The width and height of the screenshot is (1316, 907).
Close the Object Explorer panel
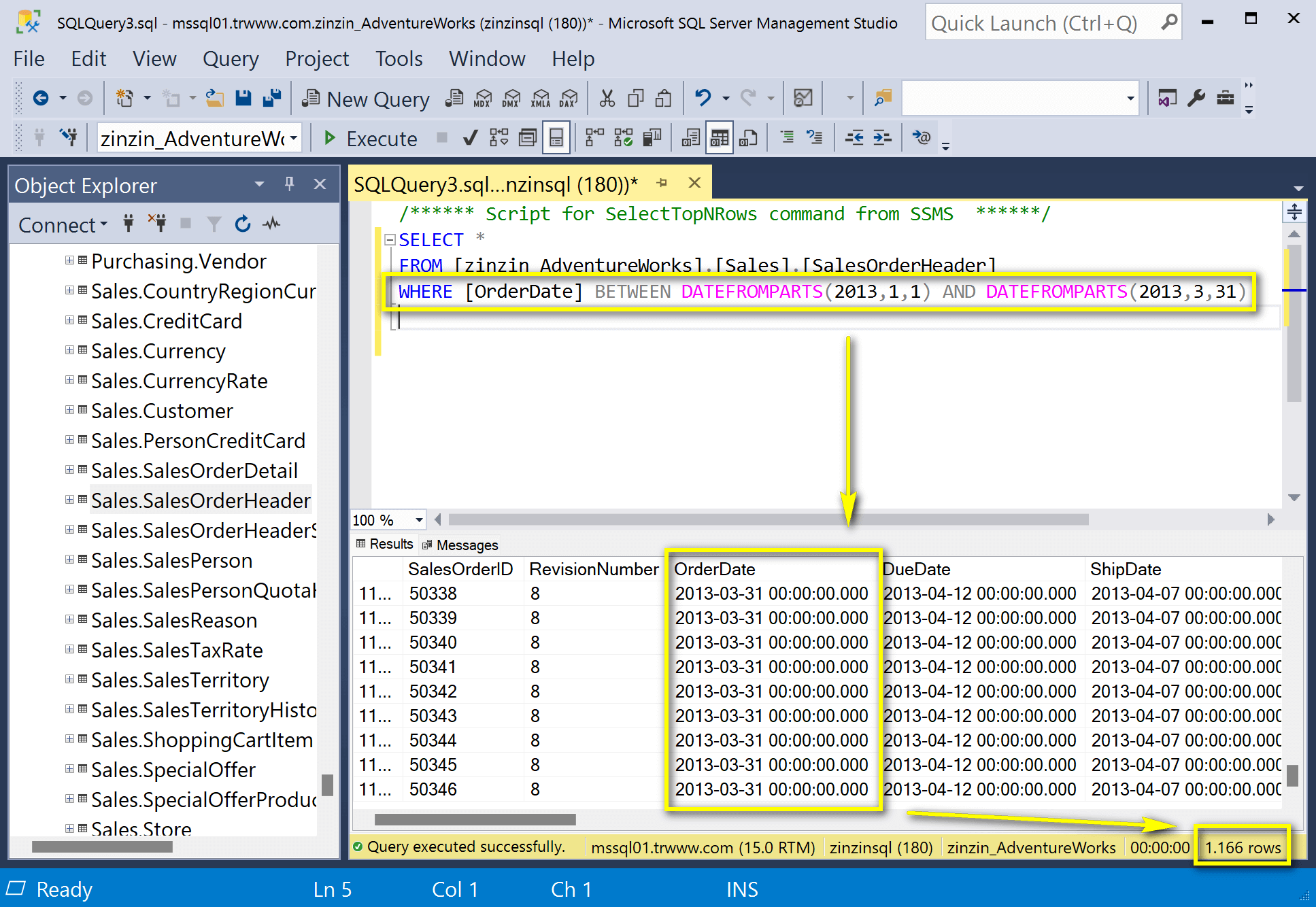click(x=320, y=184)
